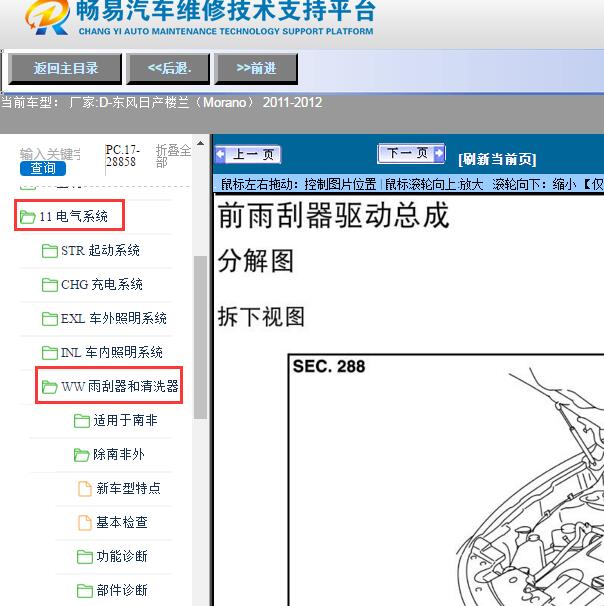Screen dimensions: 604x606
Task: Click folder icon beside INL 车内照明系统
Action: pyautogui.click(x=49, y=353)
